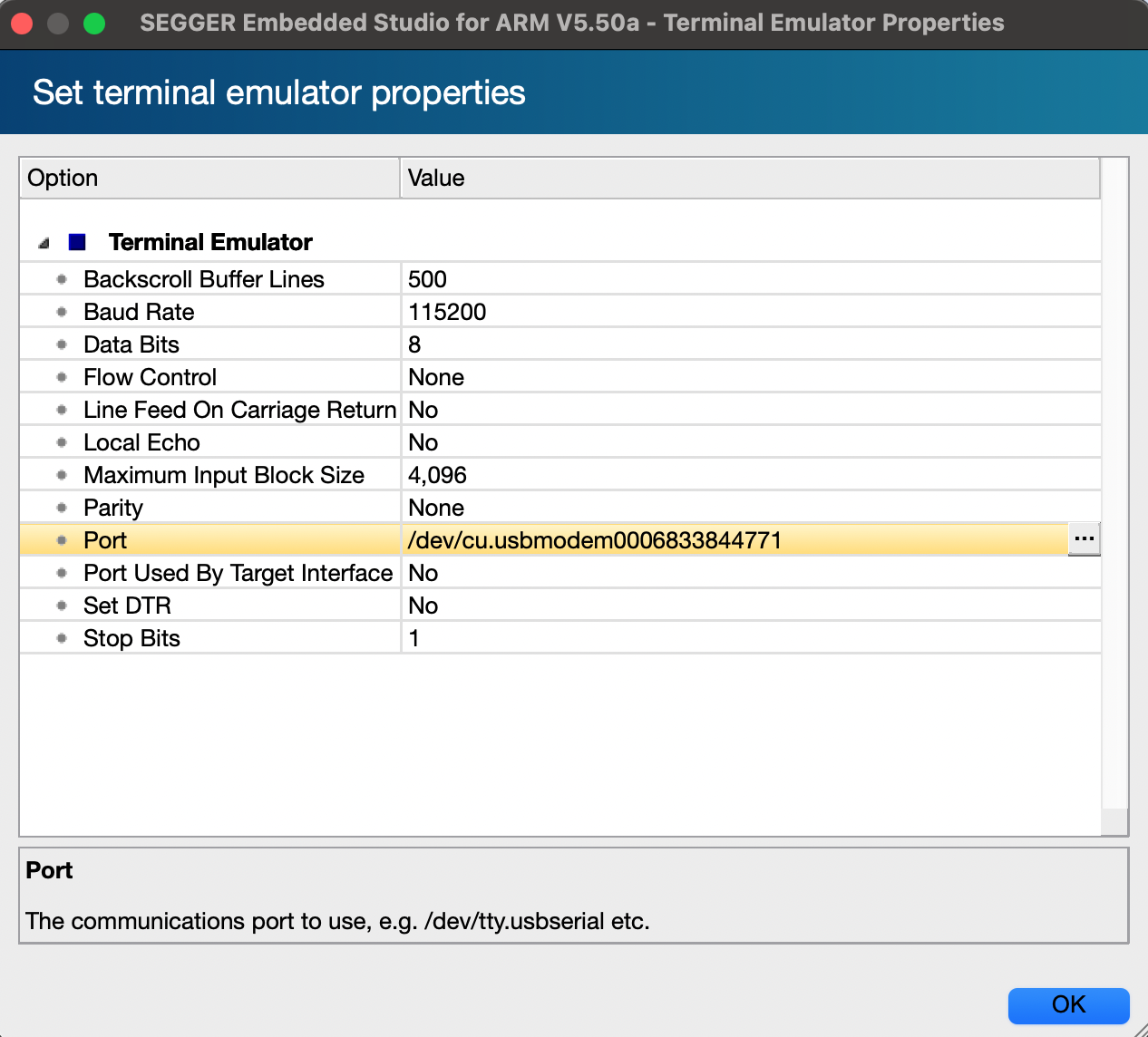Image resolution: width=1148 pixels, height=1037 pixels.
Task: Click the bullet icon next to Data Bits
Action: (61, 344)
